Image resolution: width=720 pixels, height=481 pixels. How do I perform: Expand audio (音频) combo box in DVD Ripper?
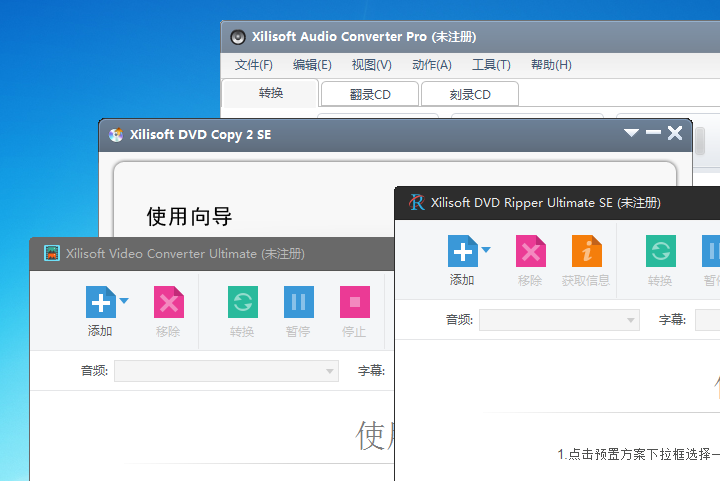(x=559, y=320)
